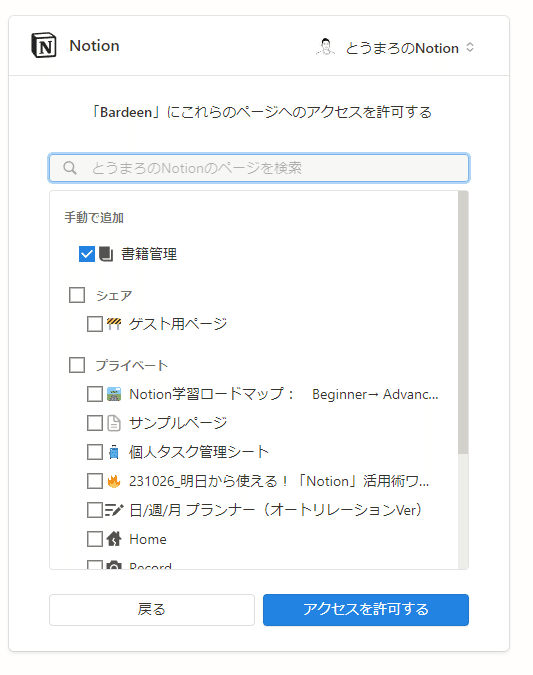
Task: Focus the とうまろのNotionのページを検索 field
Action: point(259,168)
